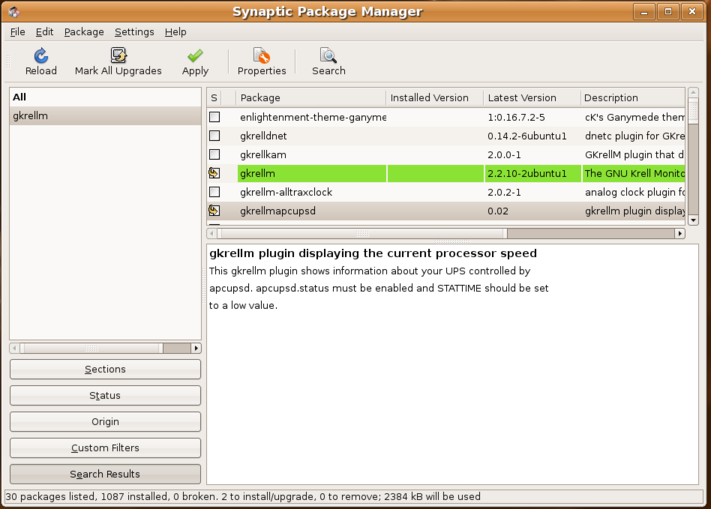The height and width of the screenshot is (509, 711).
Task: Click version 2.2.10-2ubuntu1 cell
Action: pyautogui.click(x=532, y=173)
